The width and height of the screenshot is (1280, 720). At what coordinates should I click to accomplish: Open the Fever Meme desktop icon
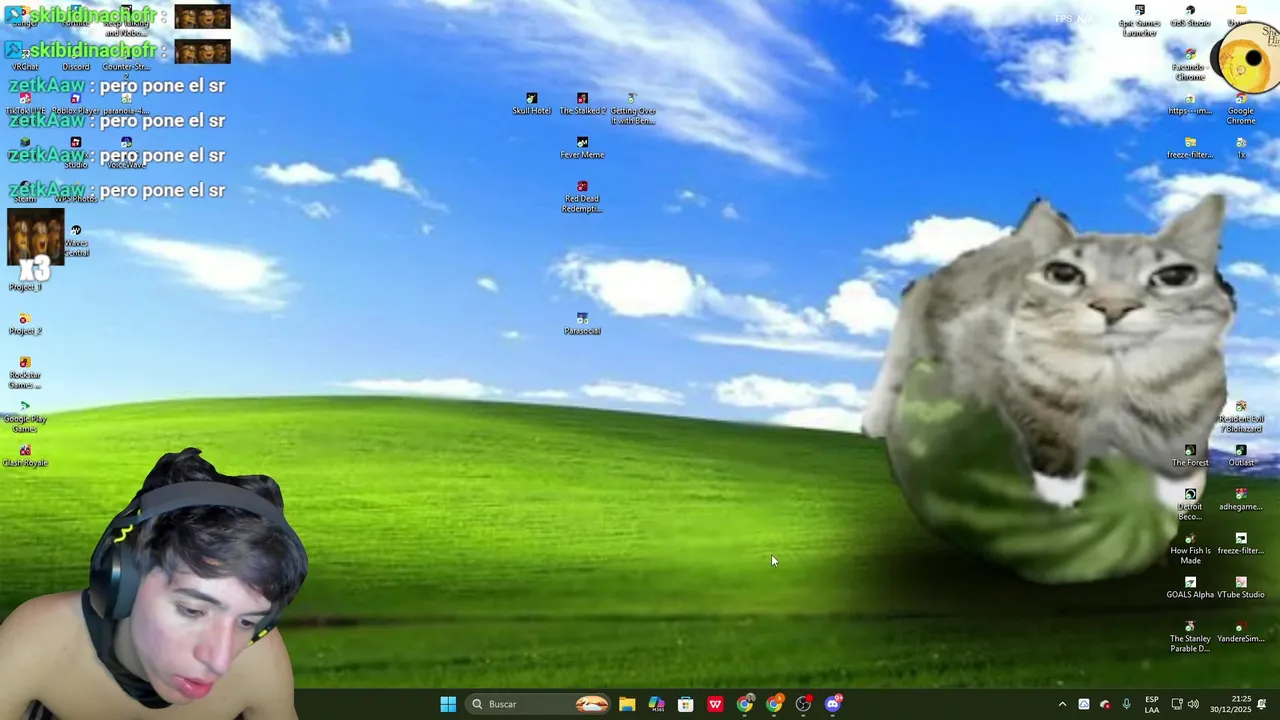point(582,148)
